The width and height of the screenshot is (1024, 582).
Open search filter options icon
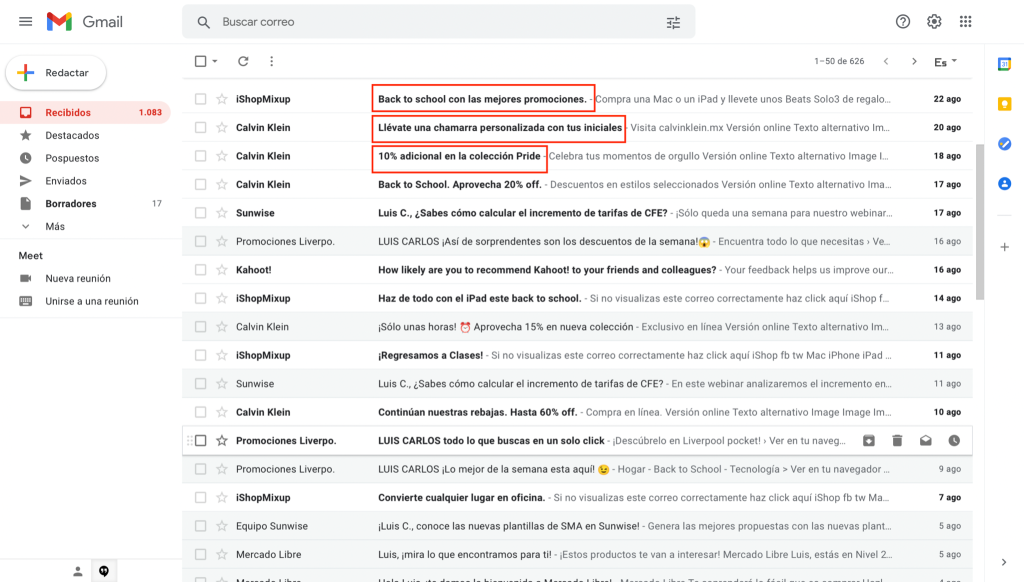(673, 22)
